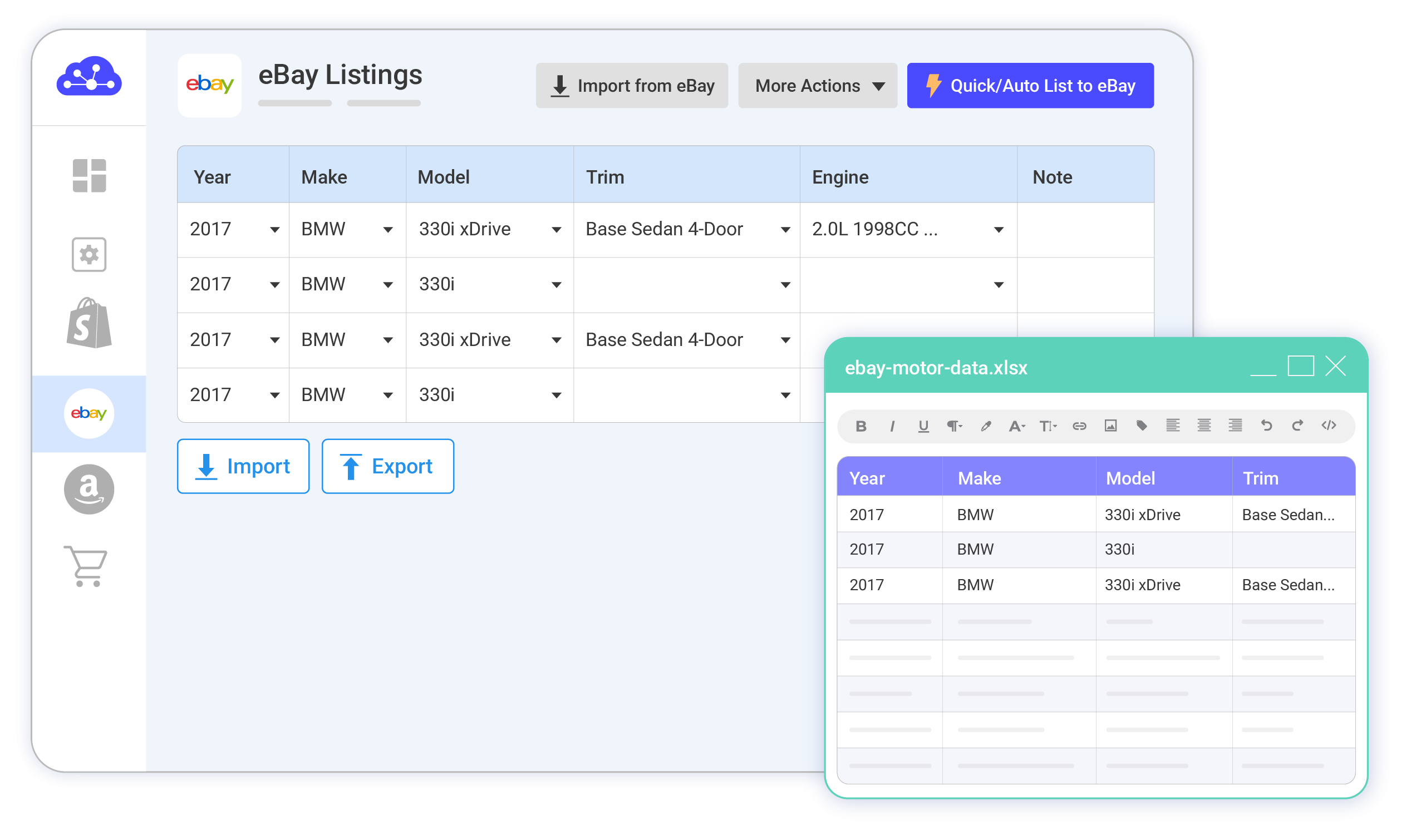Select first Base Sedan... cell in xlsx spreadsheet
Image resolution: width=1411 pixels, height=840 pixels.
1294,515
